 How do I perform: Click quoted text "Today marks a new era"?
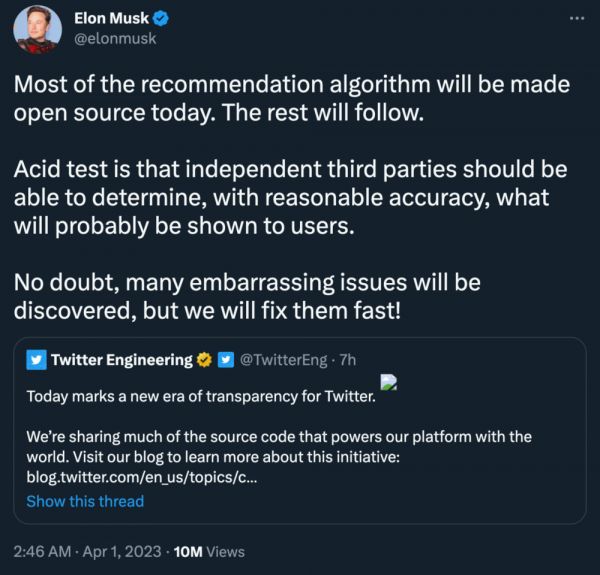(x=200, y=396)
